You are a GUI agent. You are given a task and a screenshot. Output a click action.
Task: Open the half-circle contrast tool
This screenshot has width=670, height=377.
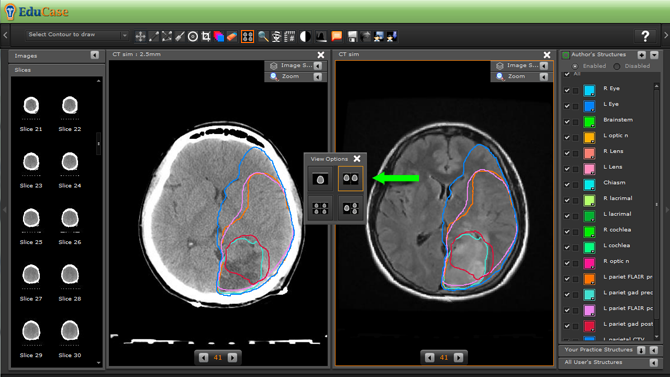pos(305,37)
